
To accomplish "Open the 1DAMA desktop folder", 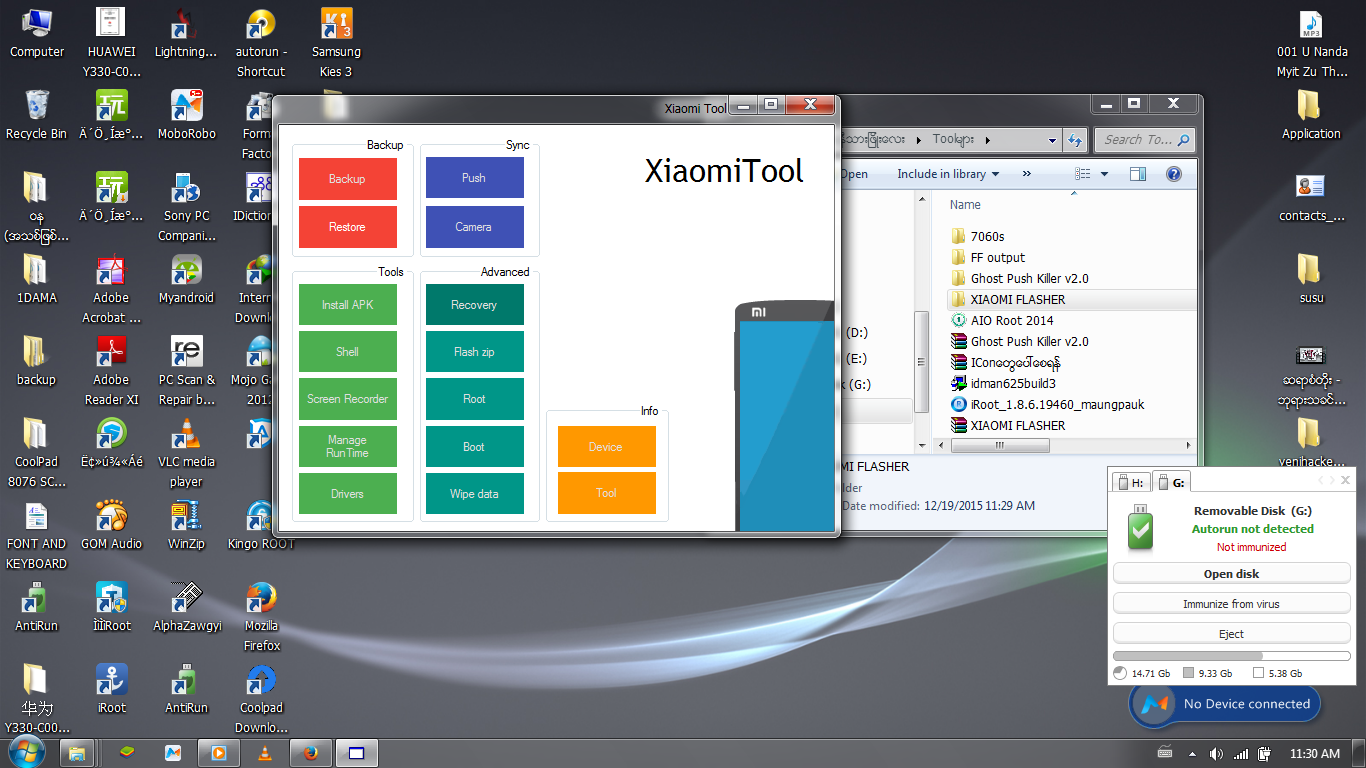I will 37,279.
